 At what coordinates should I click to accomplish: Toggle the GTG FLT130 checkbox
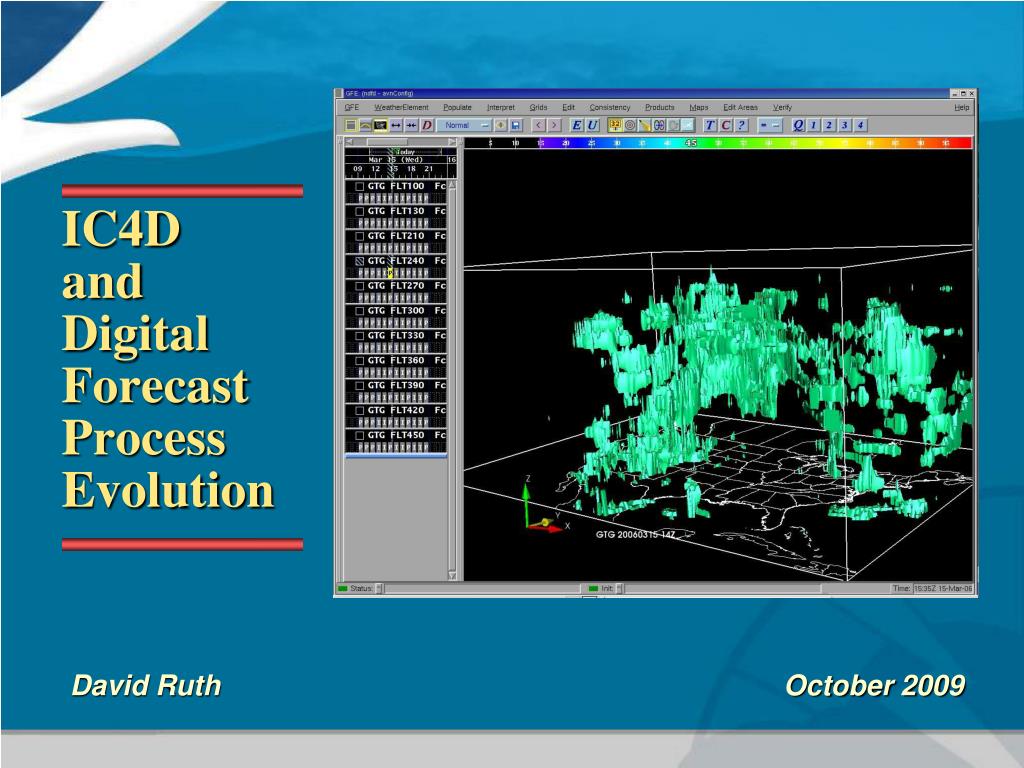pyautogui.click(x=359, y=212)
